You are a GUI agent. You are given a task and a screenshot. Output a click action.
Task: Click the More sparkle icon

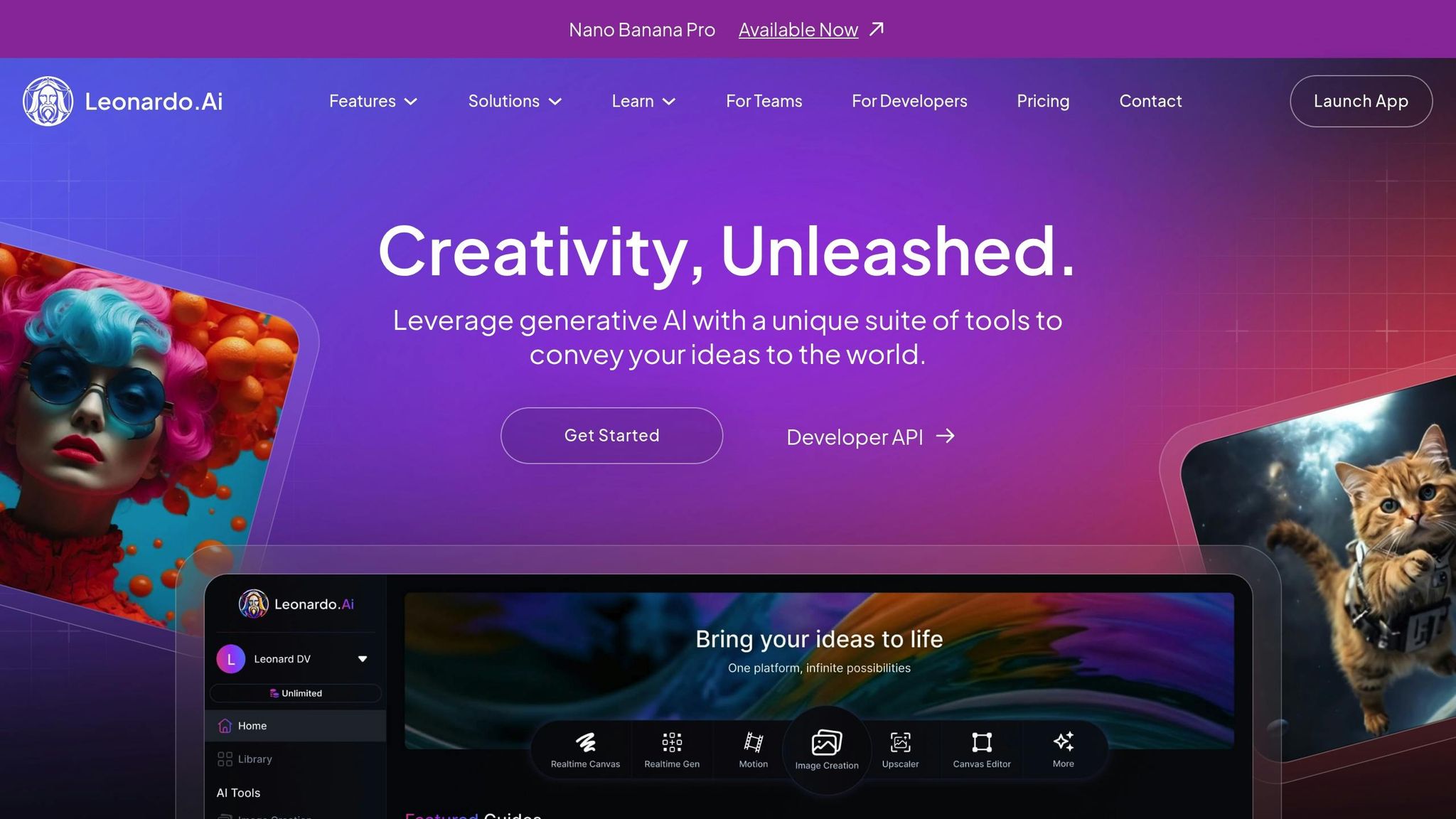[1063, 742]
